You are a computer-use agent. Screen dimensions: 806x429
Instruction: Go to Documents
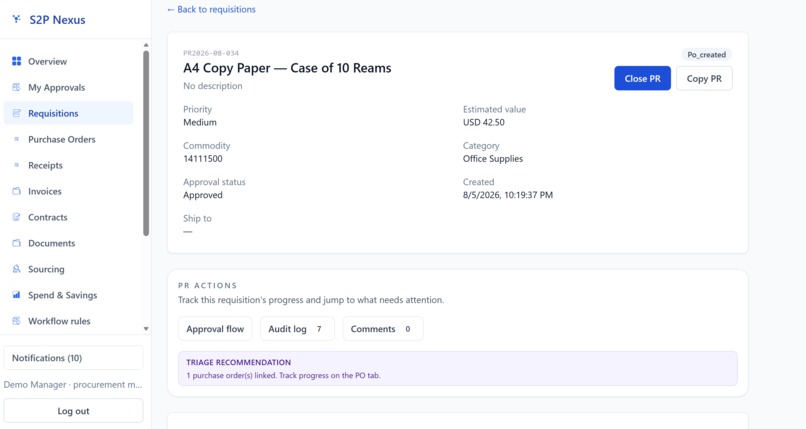68,243
